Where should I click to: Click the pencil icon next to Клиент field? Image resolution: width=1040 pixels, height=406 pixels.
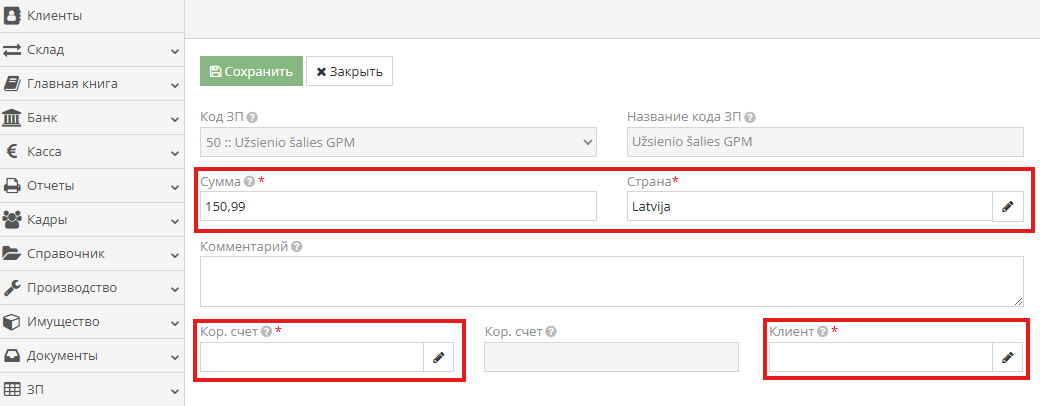(1008, 357)
